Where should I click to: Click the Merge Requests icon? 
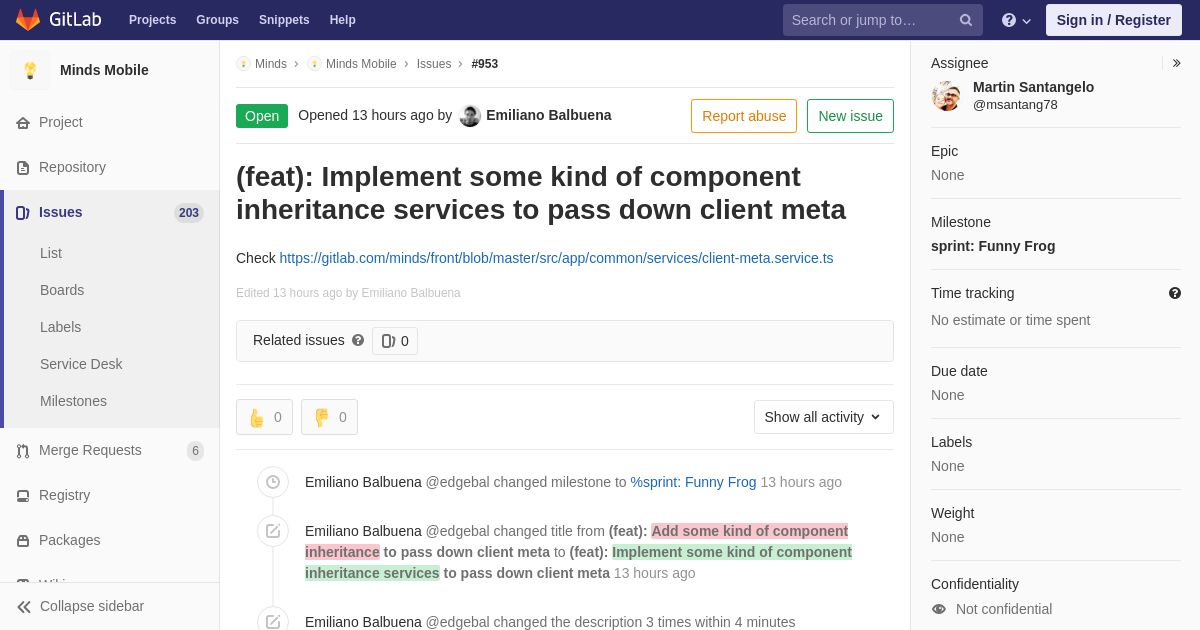click(x=23, y=451)
